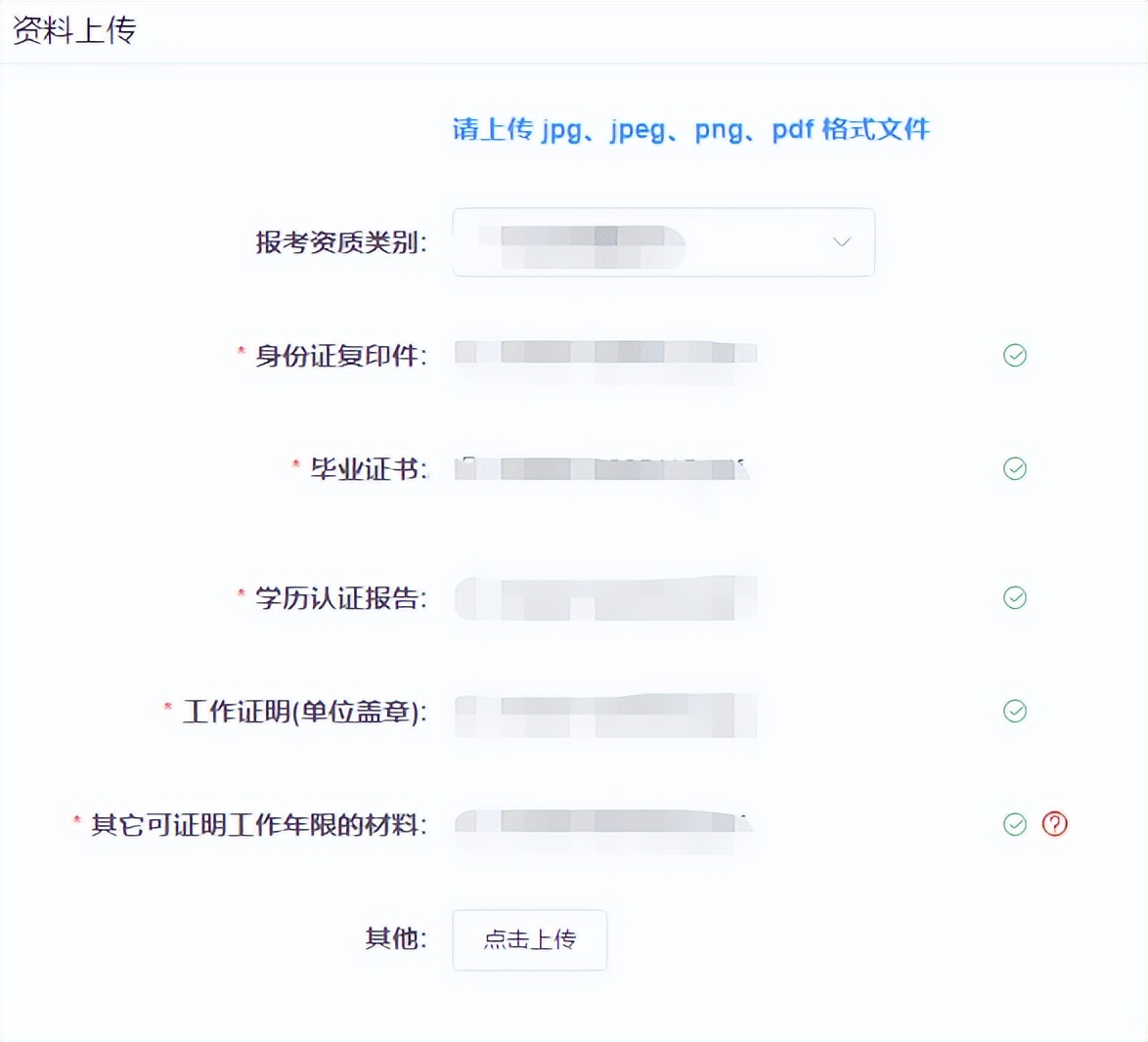This screenshot has width=1148, height=1042.
Task: Click the dropdown chevron of 报考资质类别
Action: (840, 241)
